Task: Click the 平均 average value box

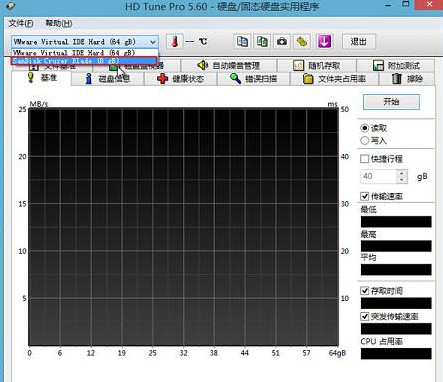Action: [396, 270]
